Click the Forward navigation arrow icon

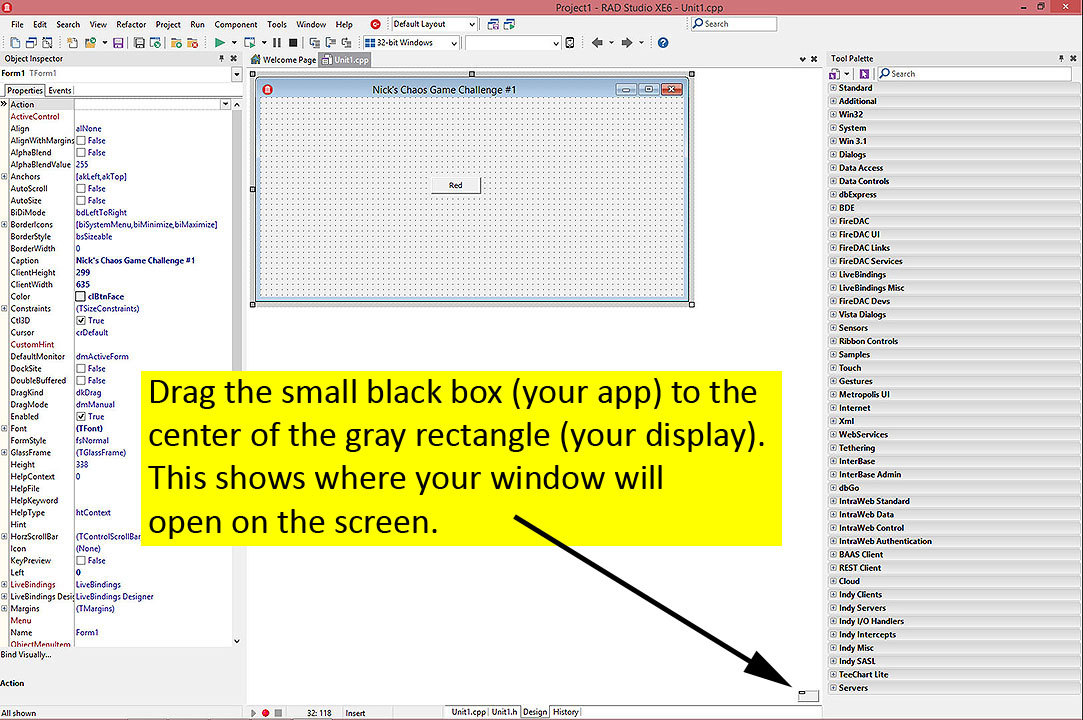point(627,43)
